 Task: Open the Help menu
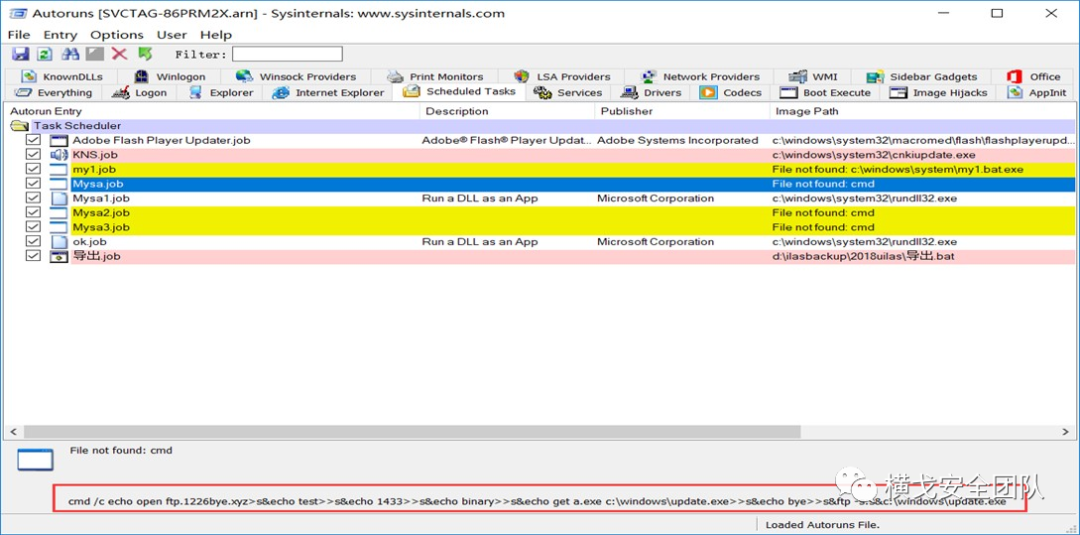point(216,34)
